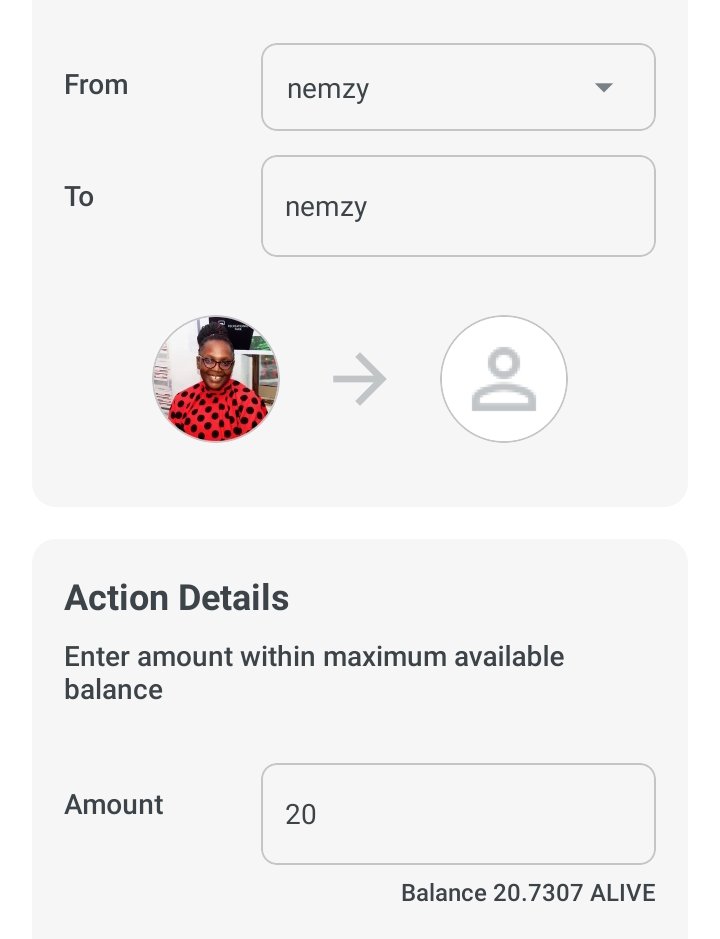Click the recipient placeholder avatar circle
720x939 pixels.
click(504, 378)
